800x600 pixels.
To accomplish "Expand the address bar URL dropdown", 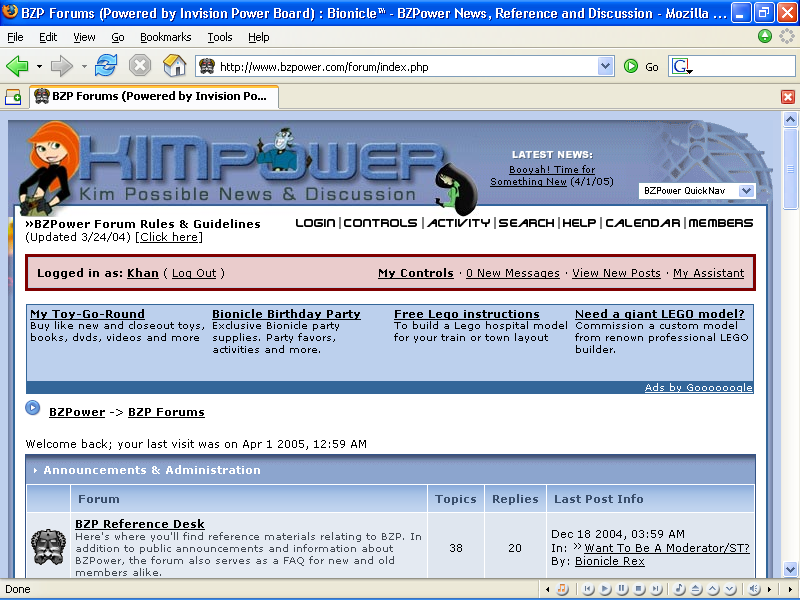I will [605, 66].
